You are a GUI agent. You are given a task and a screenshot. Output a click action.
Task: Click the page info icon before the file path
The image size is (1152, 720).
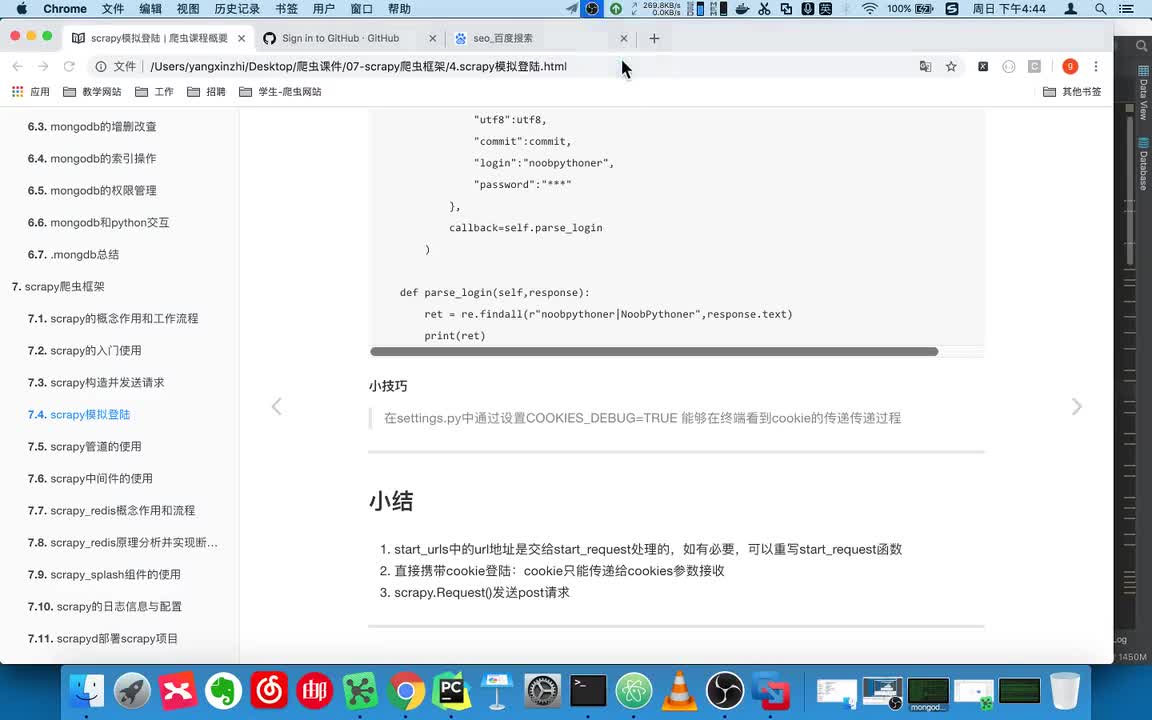(x=101, y=66)
